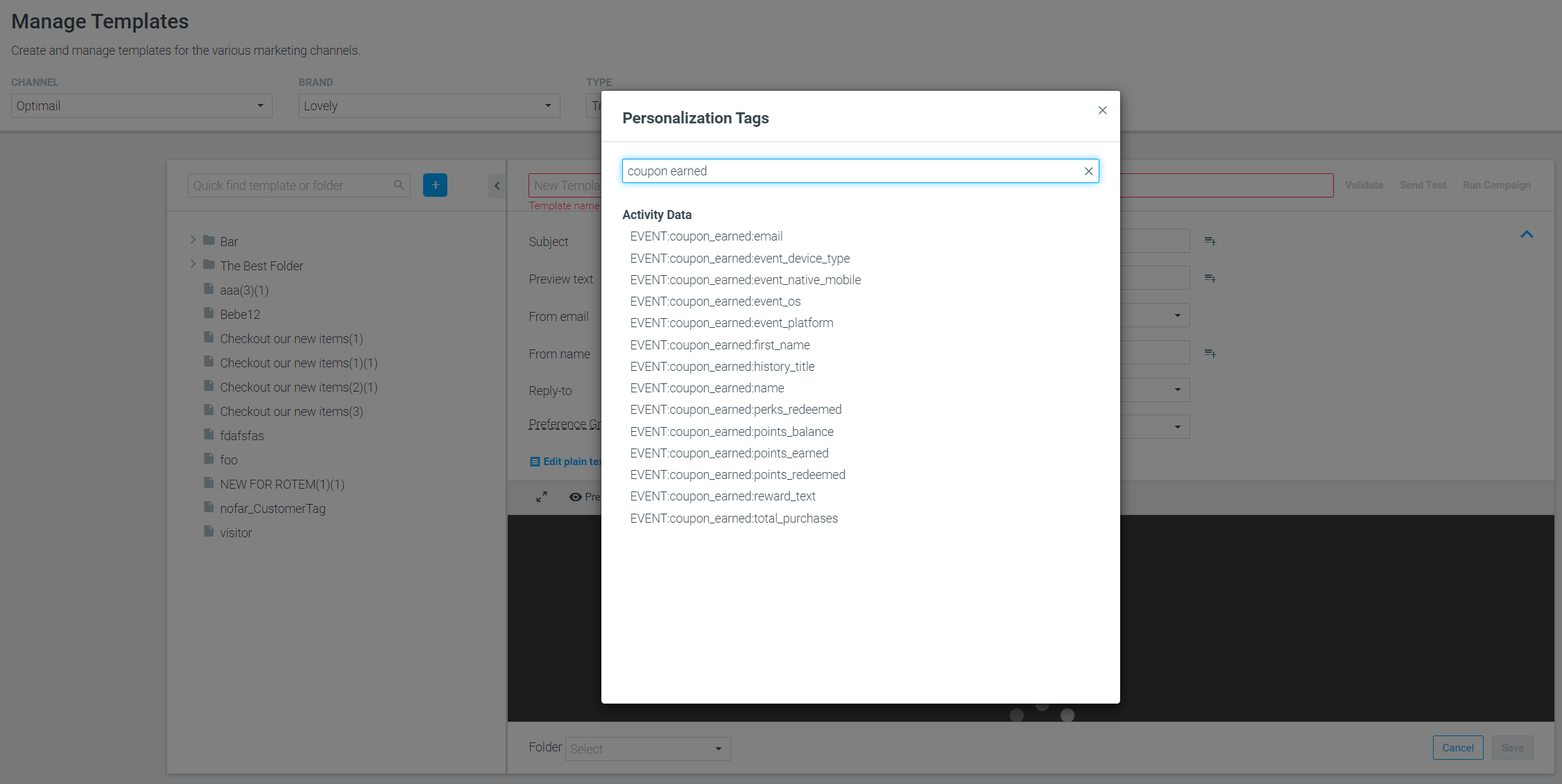Close the Personalization Tags dialog
The height and width of the screenshot is (784, 1562).
[1102, 110]
